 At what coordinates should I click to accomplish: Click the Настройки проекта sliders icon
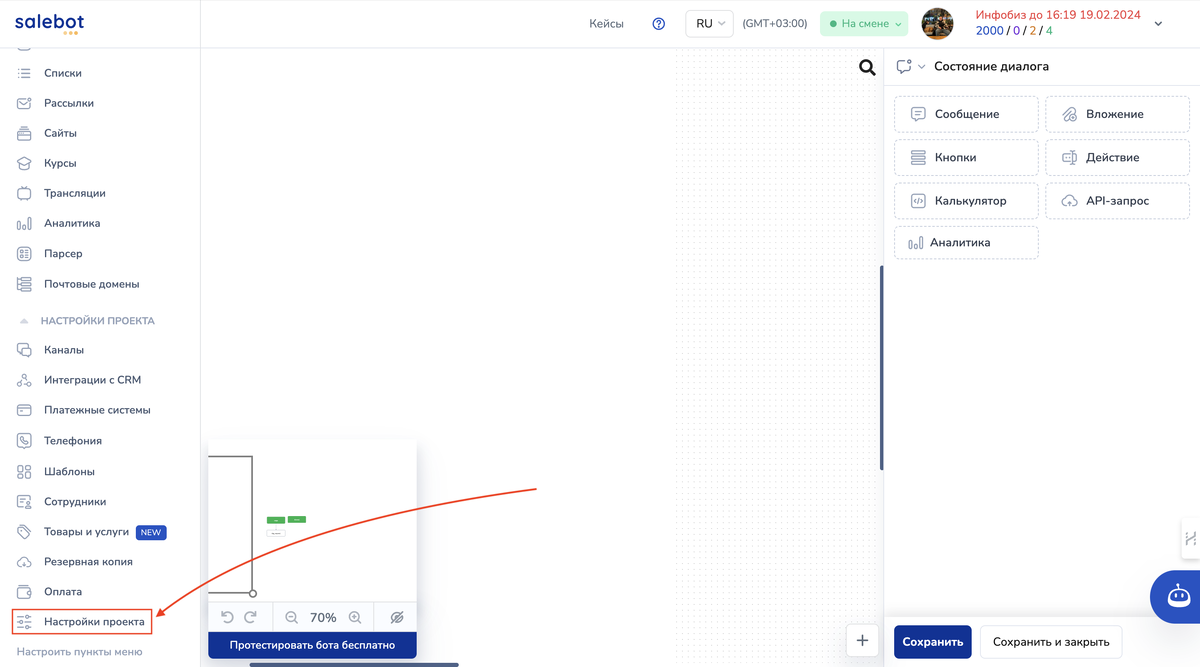tap(24, 622)
